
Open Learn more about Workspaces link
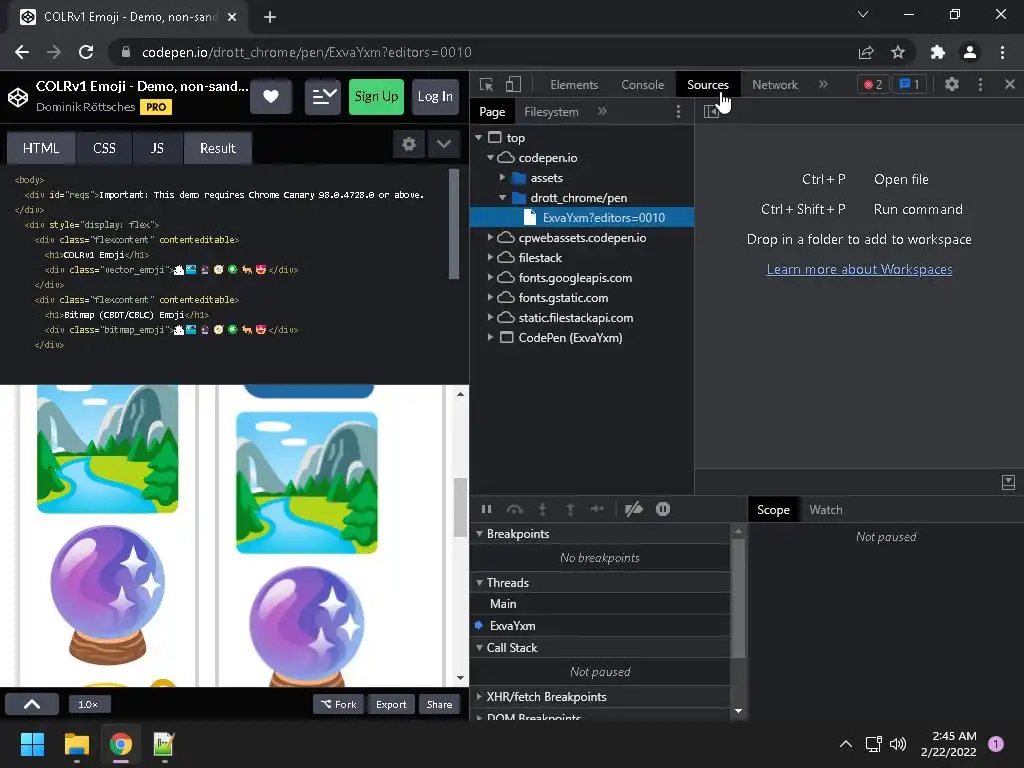click(859, 269)
